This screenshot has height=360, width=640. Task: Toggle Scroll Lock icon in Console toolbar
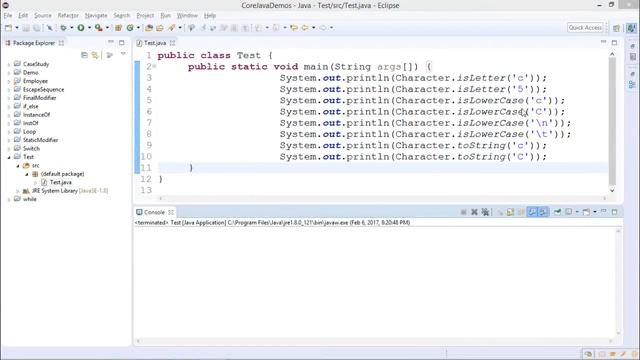pyautogui.click(x=511, y=212)
